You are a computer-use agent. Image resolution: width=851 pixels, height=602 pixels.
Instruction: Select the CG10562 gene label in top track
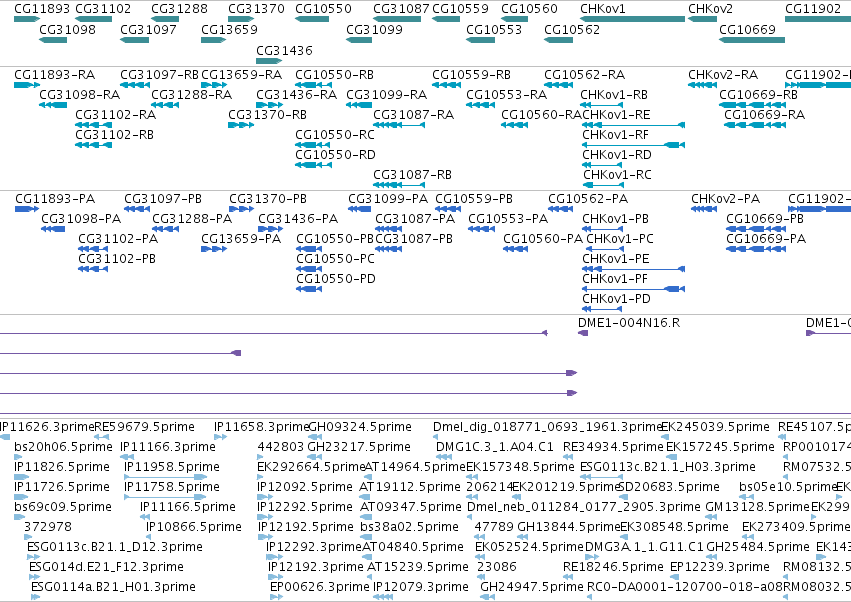pos(572,29)
